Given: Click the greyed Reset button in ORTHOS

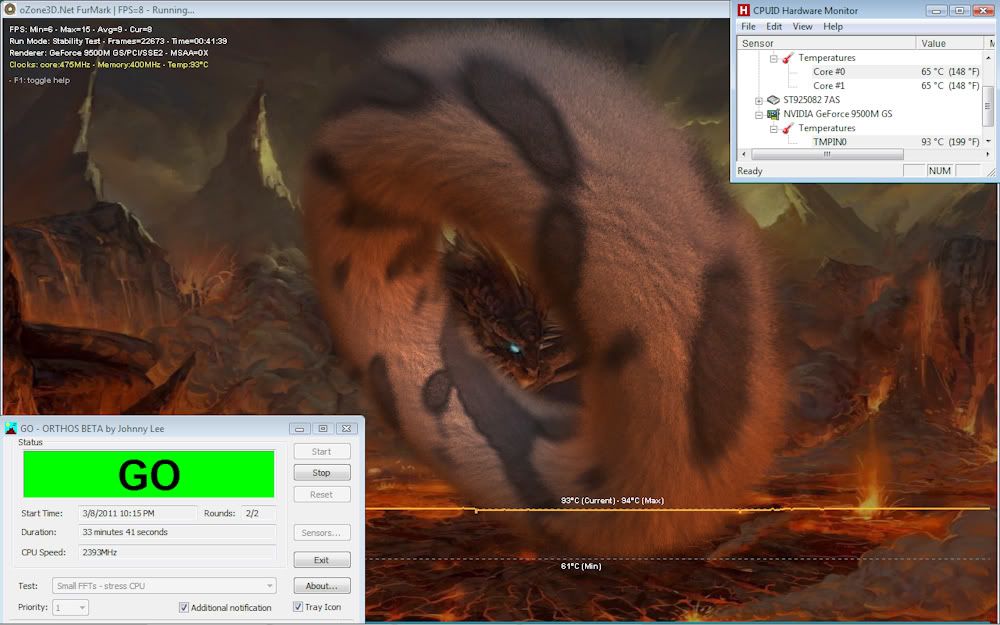Looking at the screenshot, I should [321, 495].
